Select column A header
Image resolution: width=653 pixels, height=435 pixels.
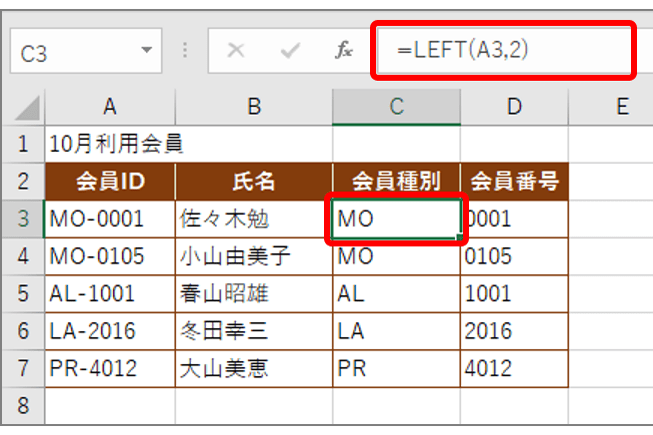pos(110,107)
